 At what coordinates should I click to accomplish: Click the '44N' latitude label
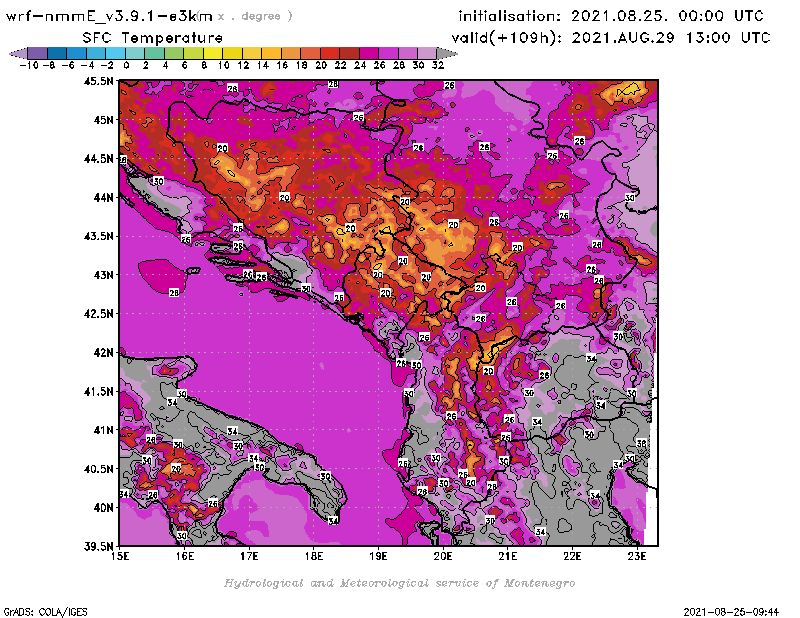tap(103, 197)
